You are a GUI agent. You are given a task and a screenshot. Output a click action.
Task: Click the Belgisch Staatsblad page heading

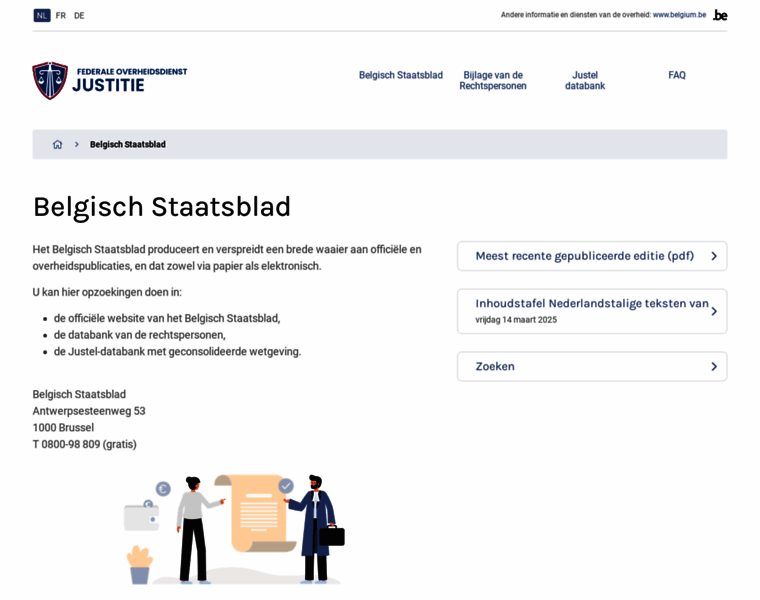[161, 207]
